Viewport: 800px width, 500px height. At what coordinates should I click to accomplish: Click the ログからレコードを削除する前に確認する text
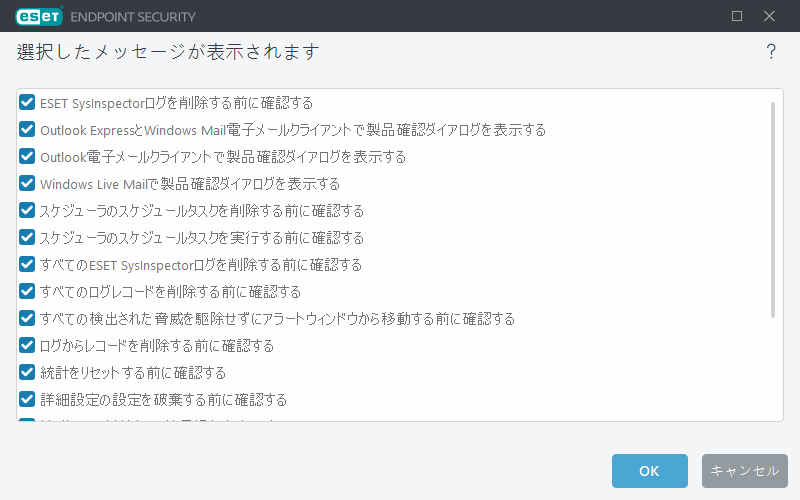(x=157, y=346)
